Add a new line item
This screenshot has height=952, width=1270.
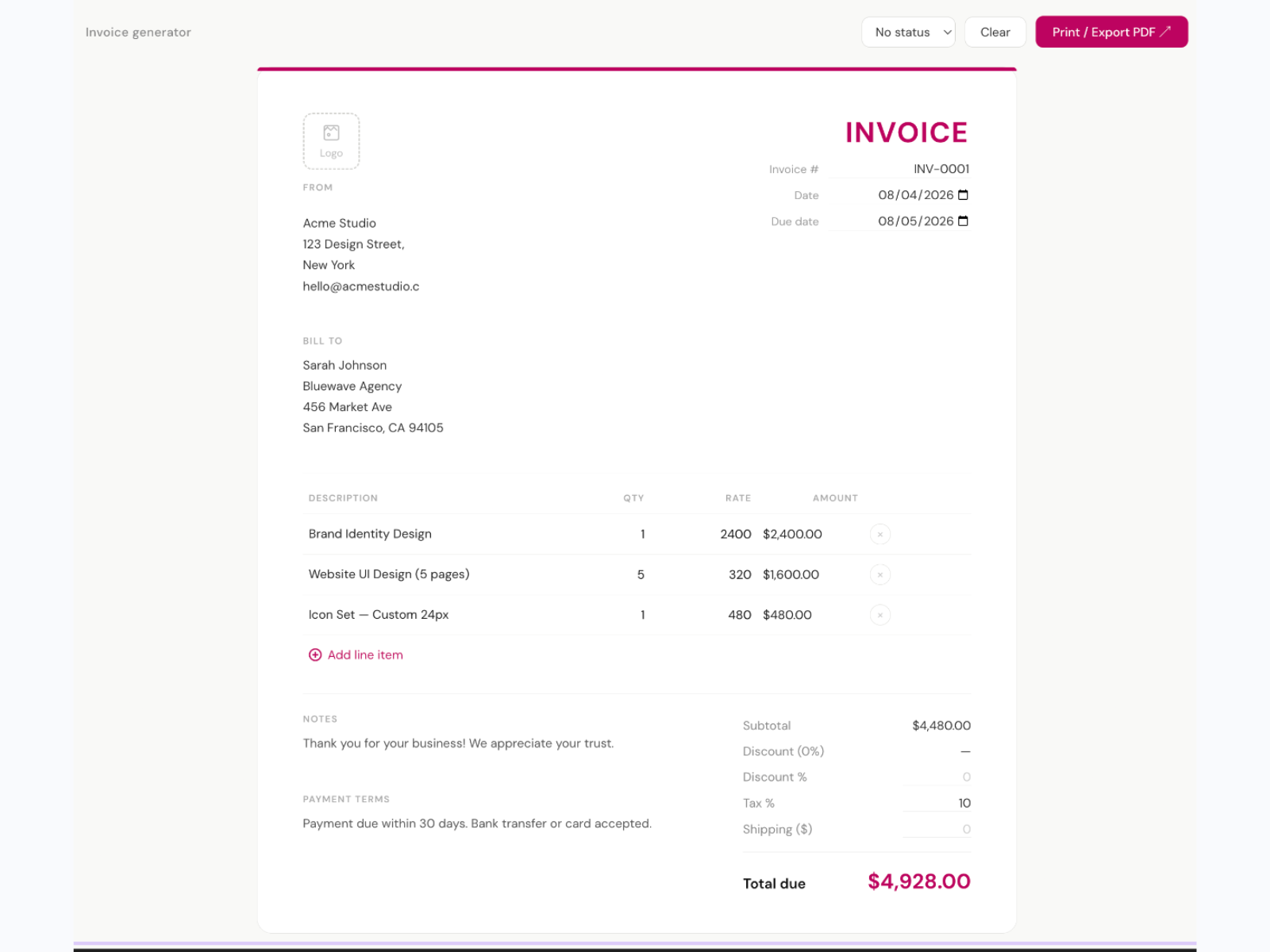(365, 654)
